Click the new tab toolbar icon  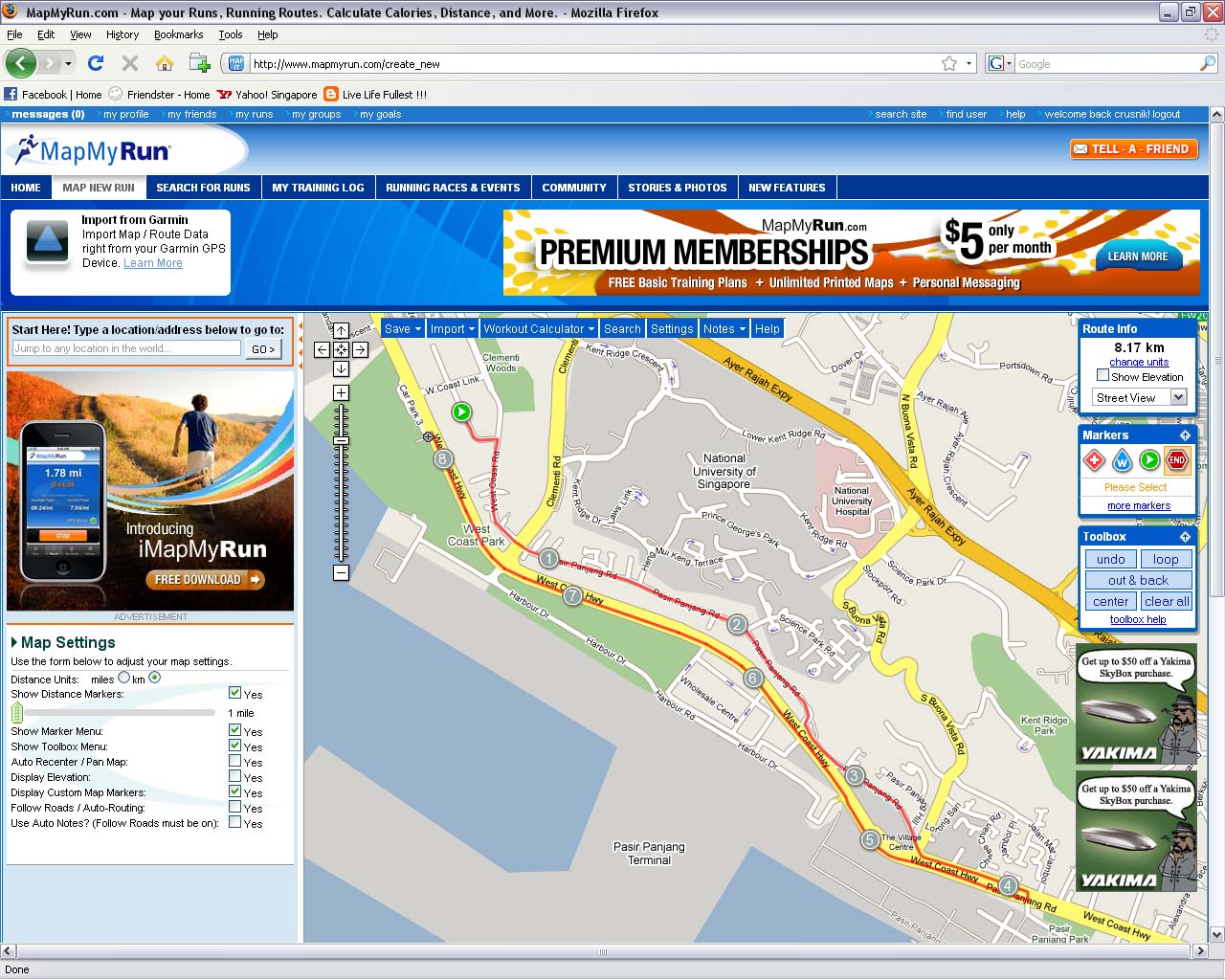[x=199, y=63]
